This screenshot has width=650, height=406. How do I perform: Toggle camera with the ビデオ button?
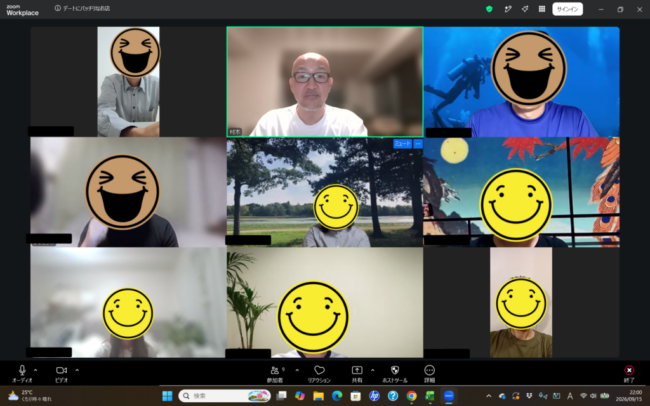[61, 374]
